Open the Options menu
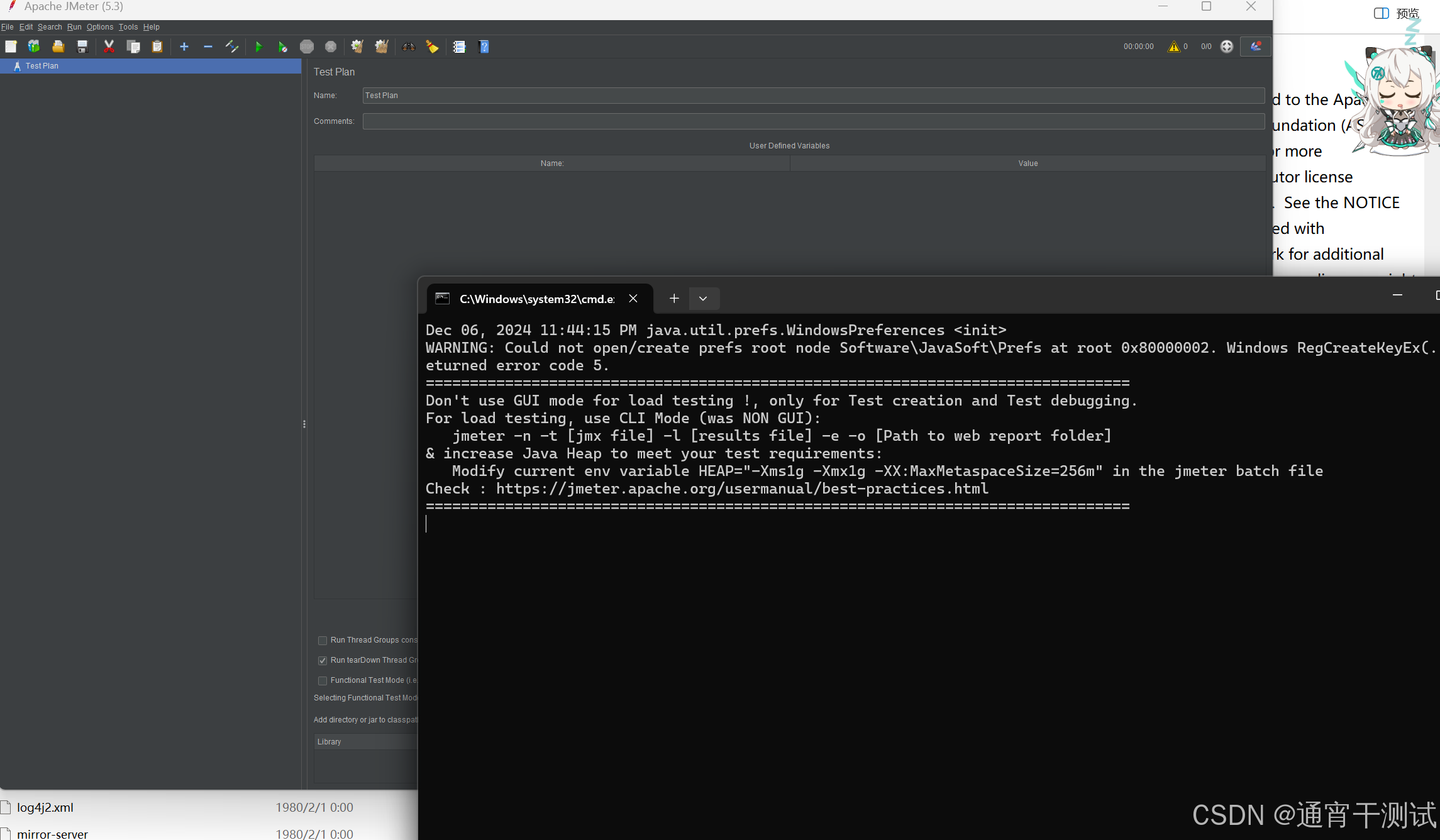The width and height of the screenshot is (1440, 840). click(99, 27)
